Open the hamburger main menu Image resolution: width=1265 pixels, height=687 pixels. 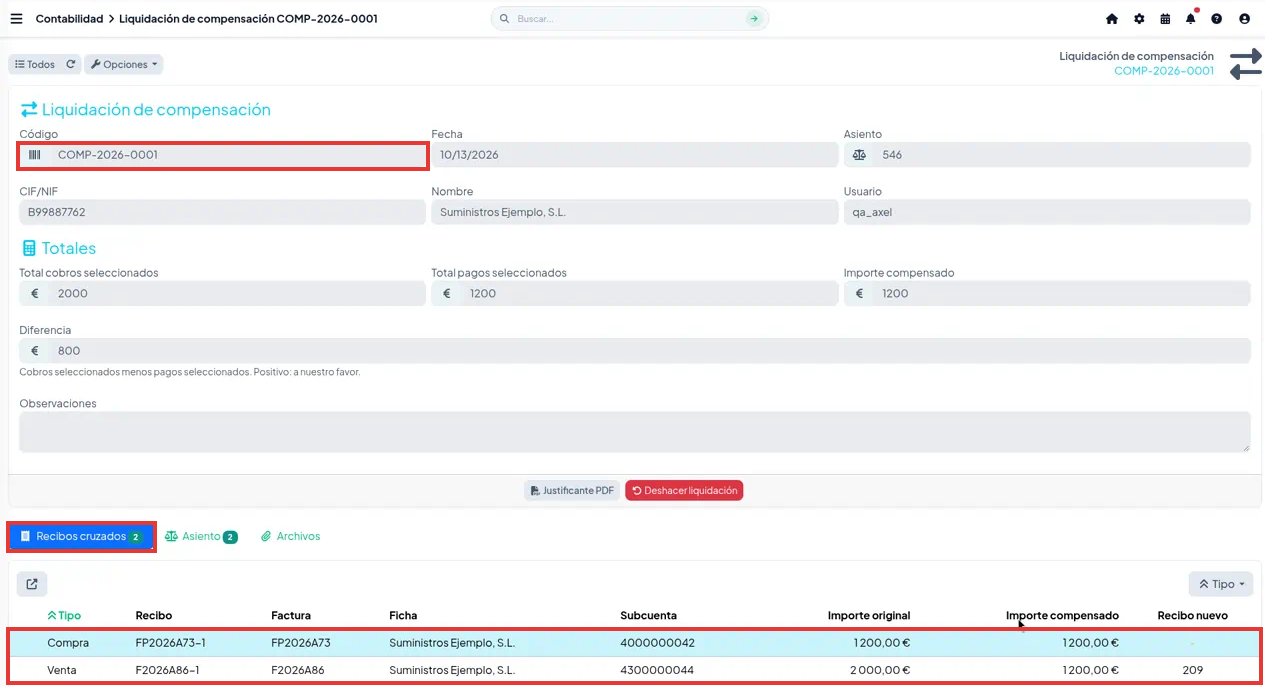tap(16, 18)
